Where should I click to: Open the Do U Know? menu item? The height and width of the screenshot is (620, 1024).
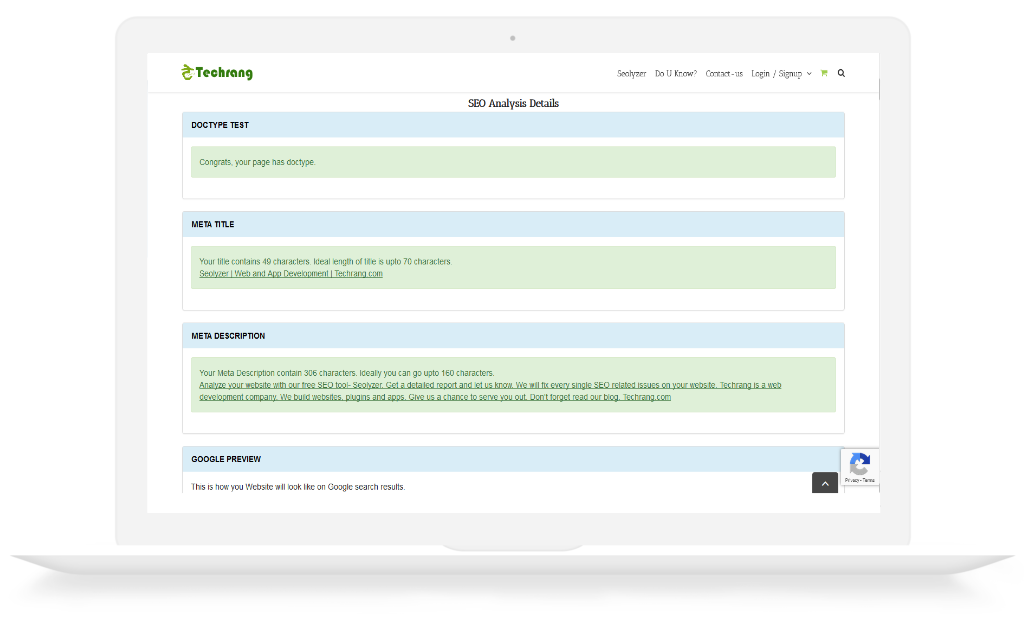[676, 74]
